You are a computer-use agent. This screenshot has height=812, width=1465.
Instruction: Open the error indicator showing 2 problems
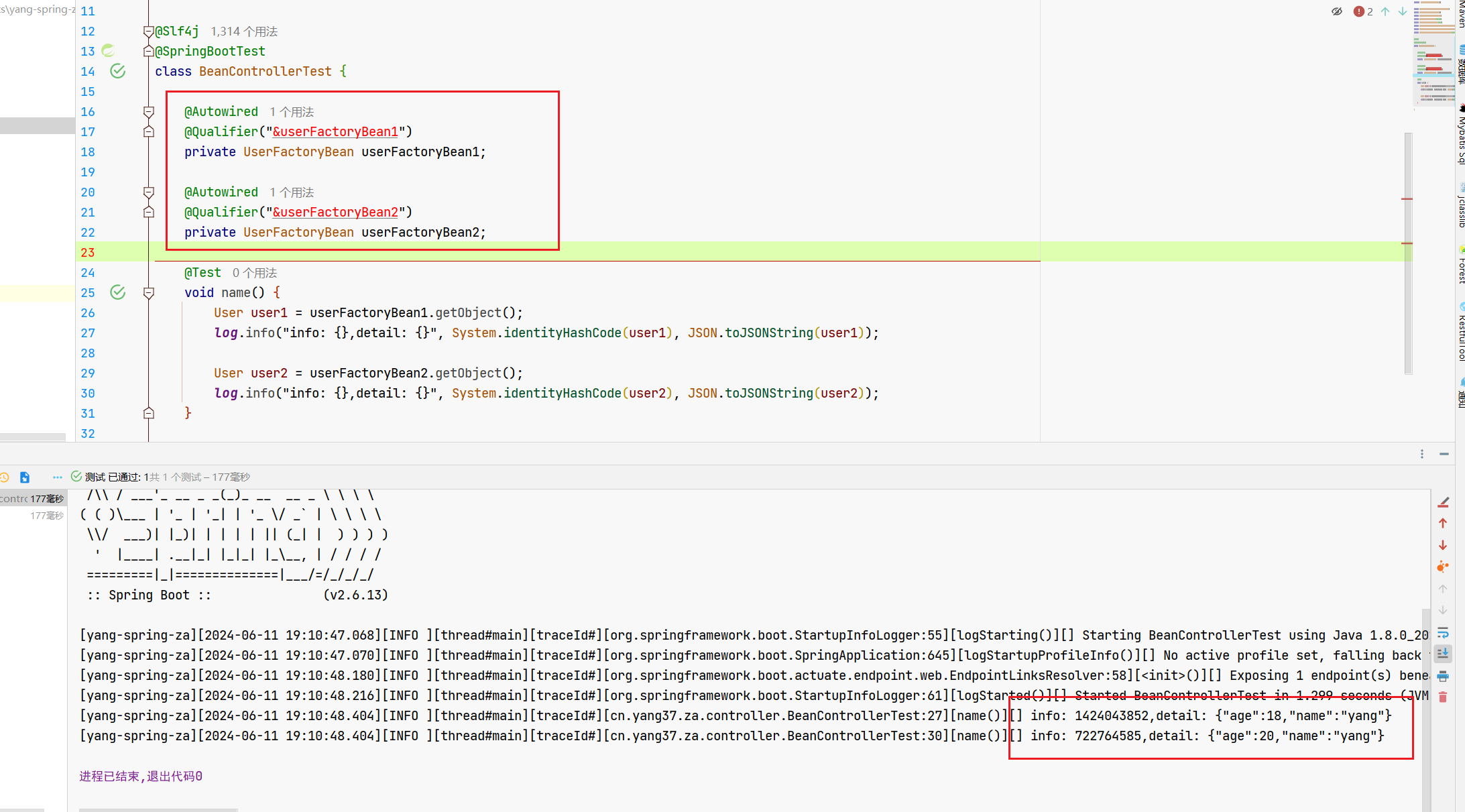[x=1363, y=11]
